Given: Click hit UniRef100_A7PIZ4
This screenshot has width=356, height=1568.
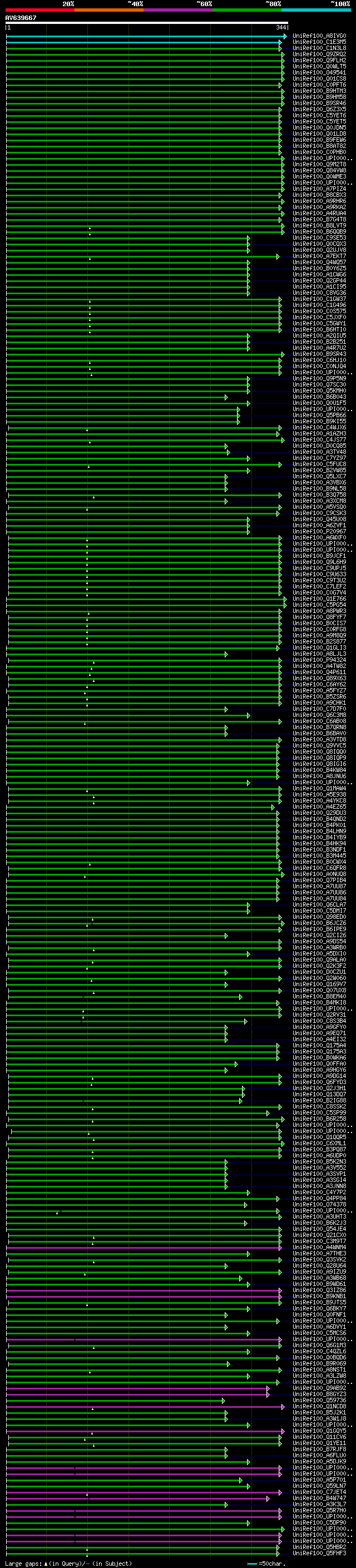Looking at the screenshot, I should click(x=319, y=189).
